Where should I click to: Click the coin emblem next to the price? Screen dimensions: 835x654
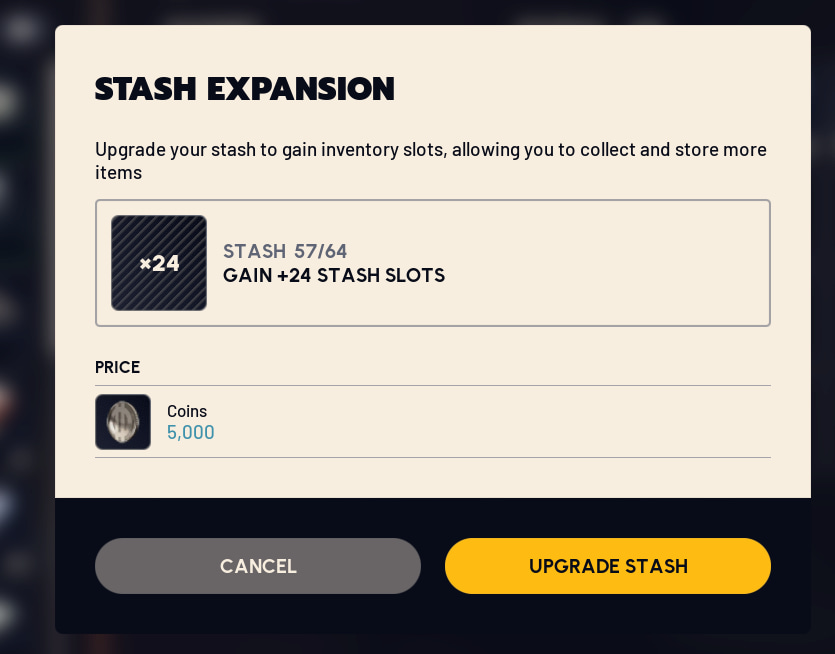(123, 422)
